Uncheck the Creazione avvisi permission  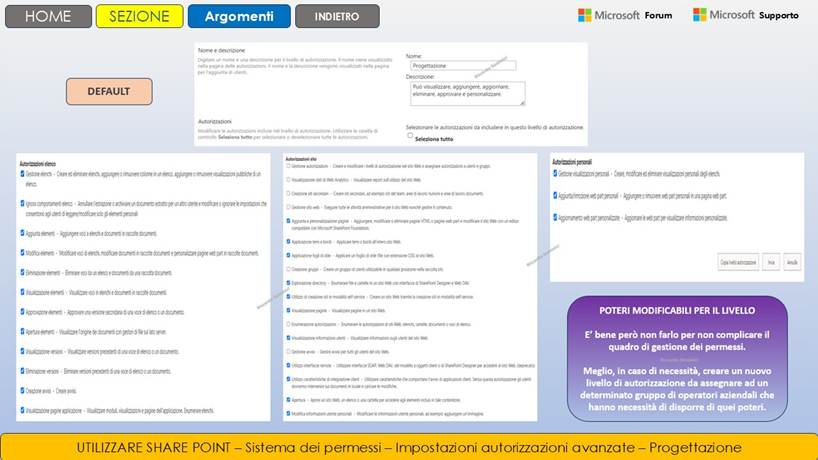coord(22,390)
